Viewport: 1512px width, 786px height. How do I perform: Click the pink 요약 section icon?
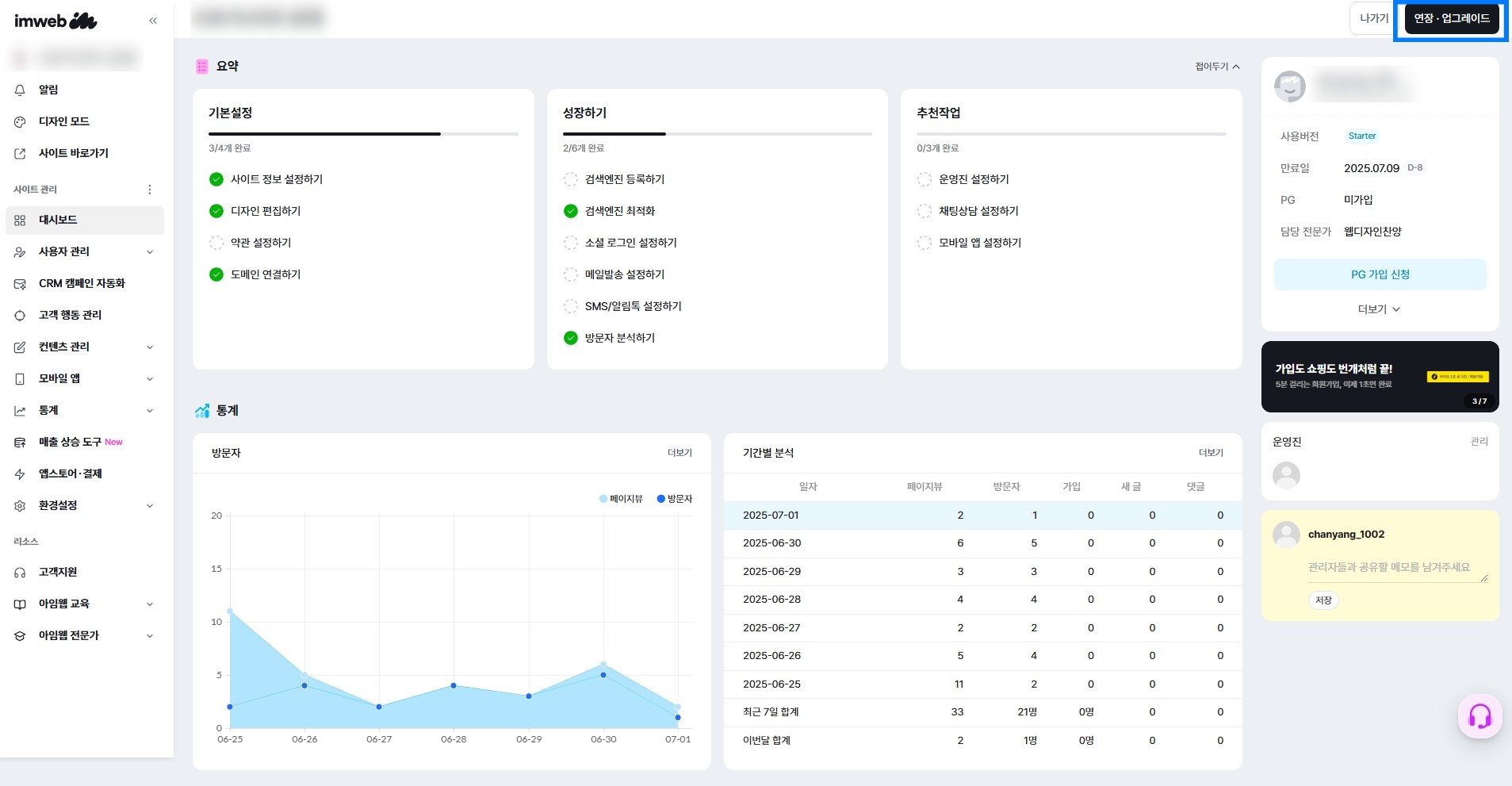pyautogui.click(x=202, y=67)
